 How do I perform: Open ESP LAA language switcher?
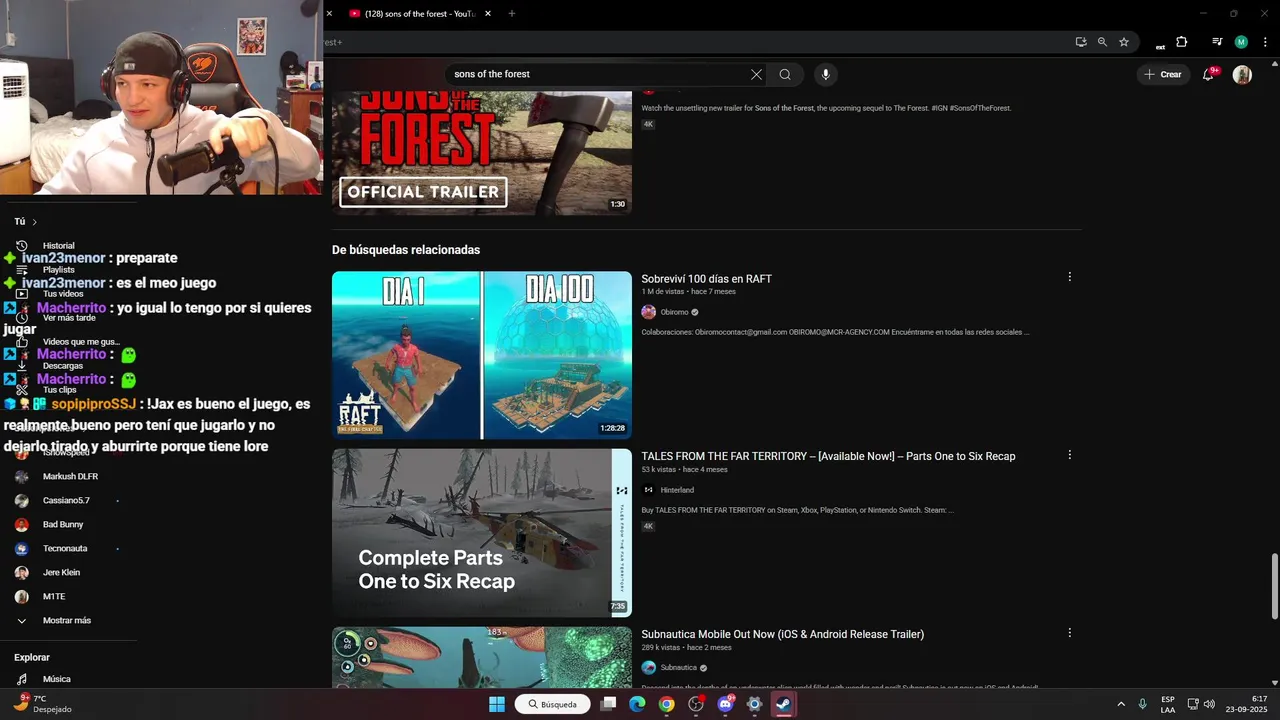pos(1168,704)
